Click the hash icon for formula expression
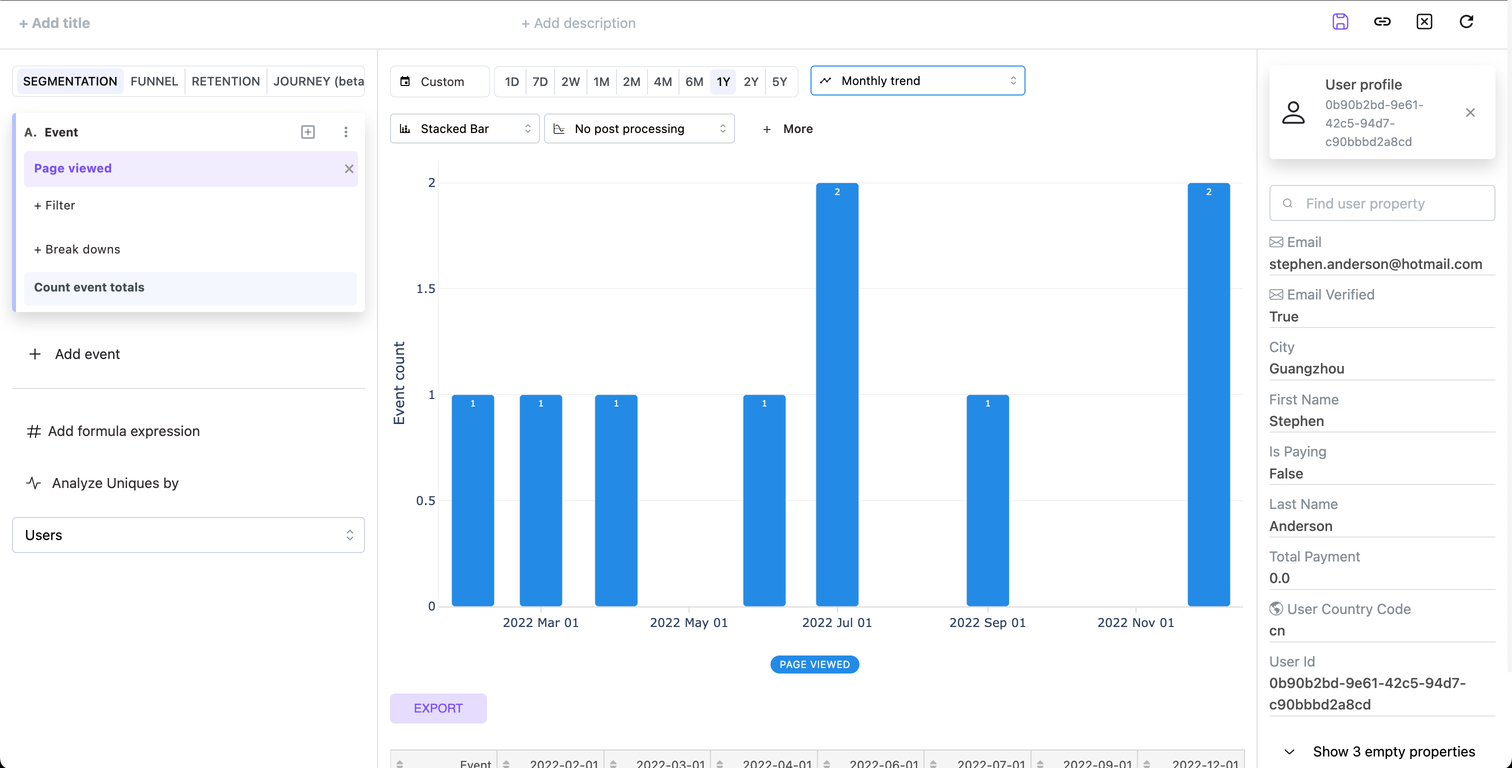This screenshot has width=1512, height=768. coord(34,431)
